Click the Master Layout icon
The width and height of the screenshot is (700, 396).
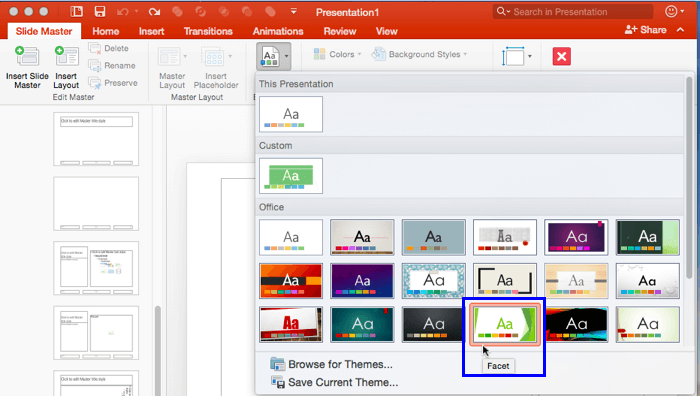pyautogui.click(x=169, y=57)
